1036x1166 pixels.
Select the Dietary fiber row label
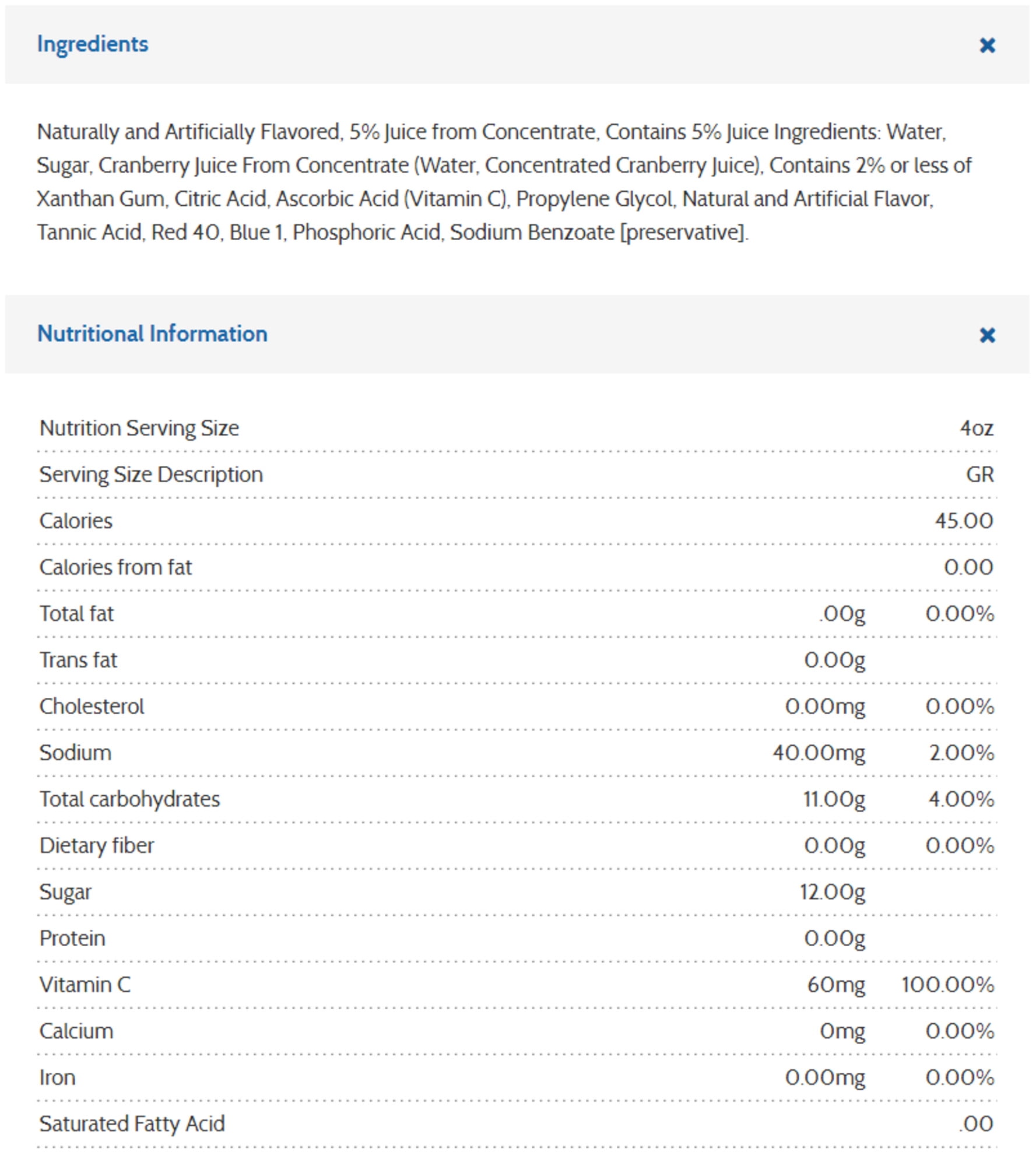(x=97, y=845)
